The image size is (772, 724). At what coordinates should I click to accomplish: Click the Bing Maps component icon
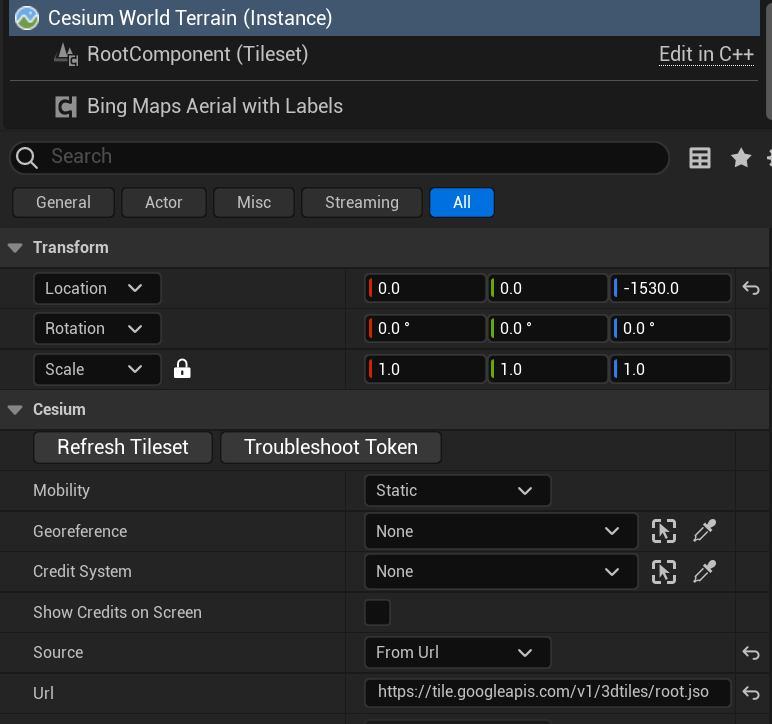pyautogui.click(x=66, y=107)
